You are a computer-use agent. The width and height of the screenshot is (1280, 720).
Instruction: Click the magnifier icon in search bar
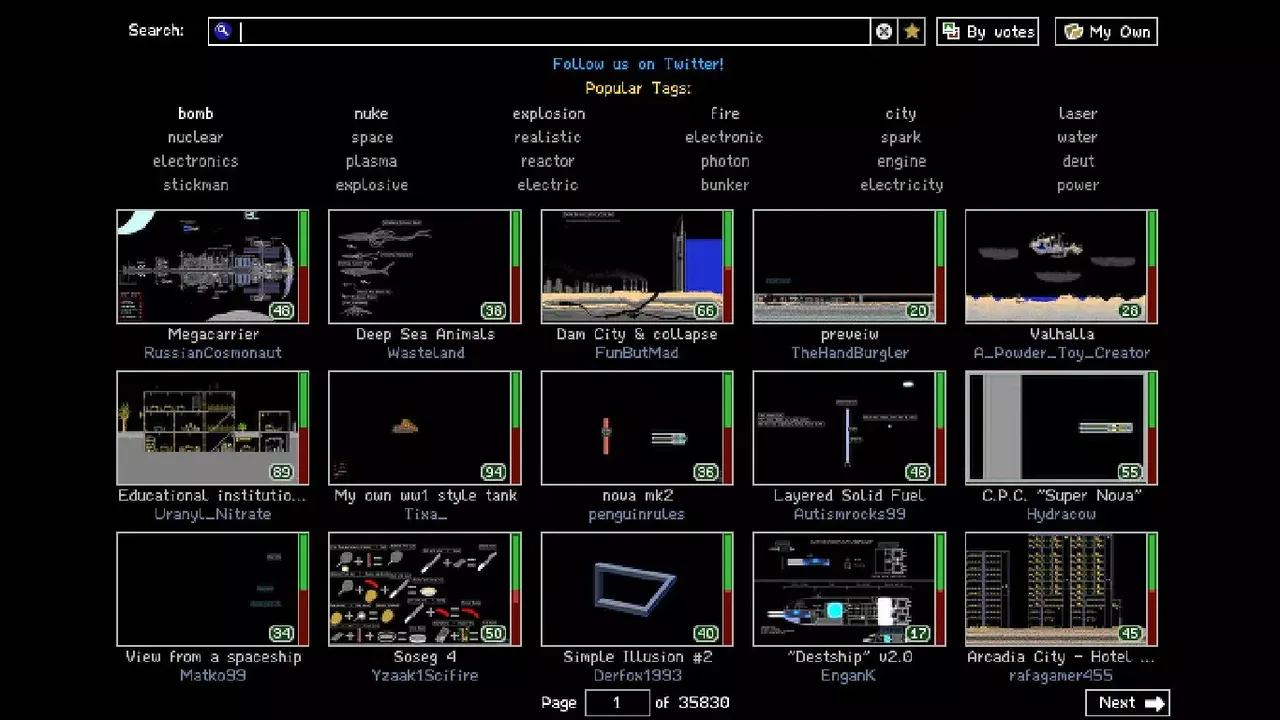tap(223, 31)
